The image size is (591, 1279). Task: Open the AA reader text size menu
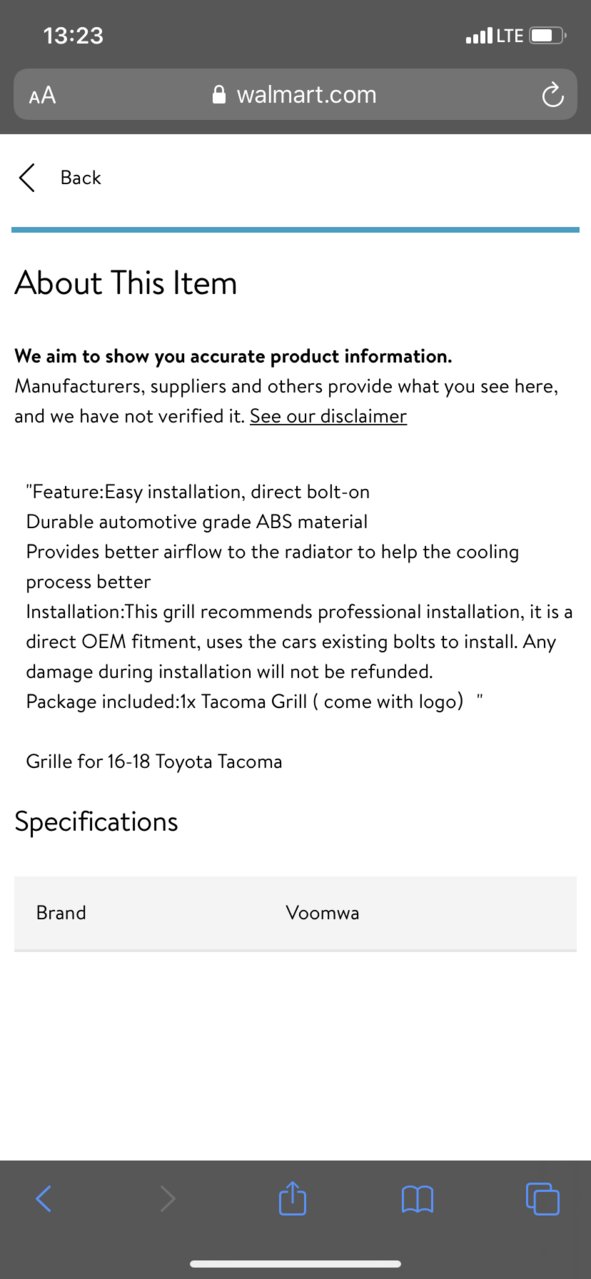(42, 96)
